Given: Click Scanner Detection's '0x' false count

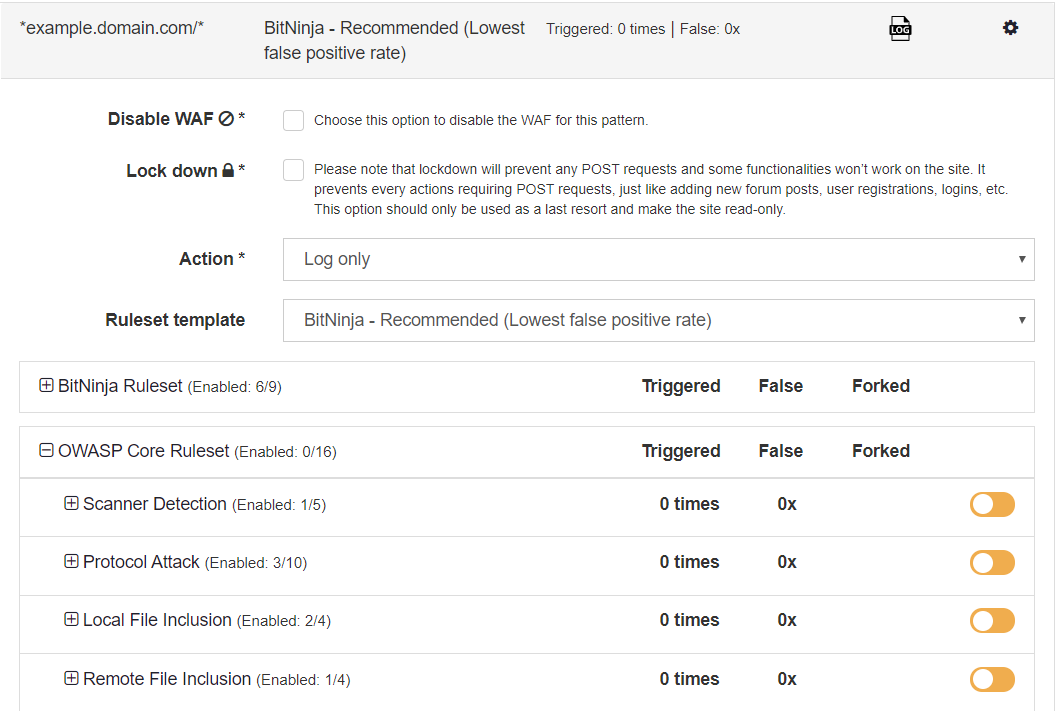Looking at the screenshot, I should coord(787,504).
